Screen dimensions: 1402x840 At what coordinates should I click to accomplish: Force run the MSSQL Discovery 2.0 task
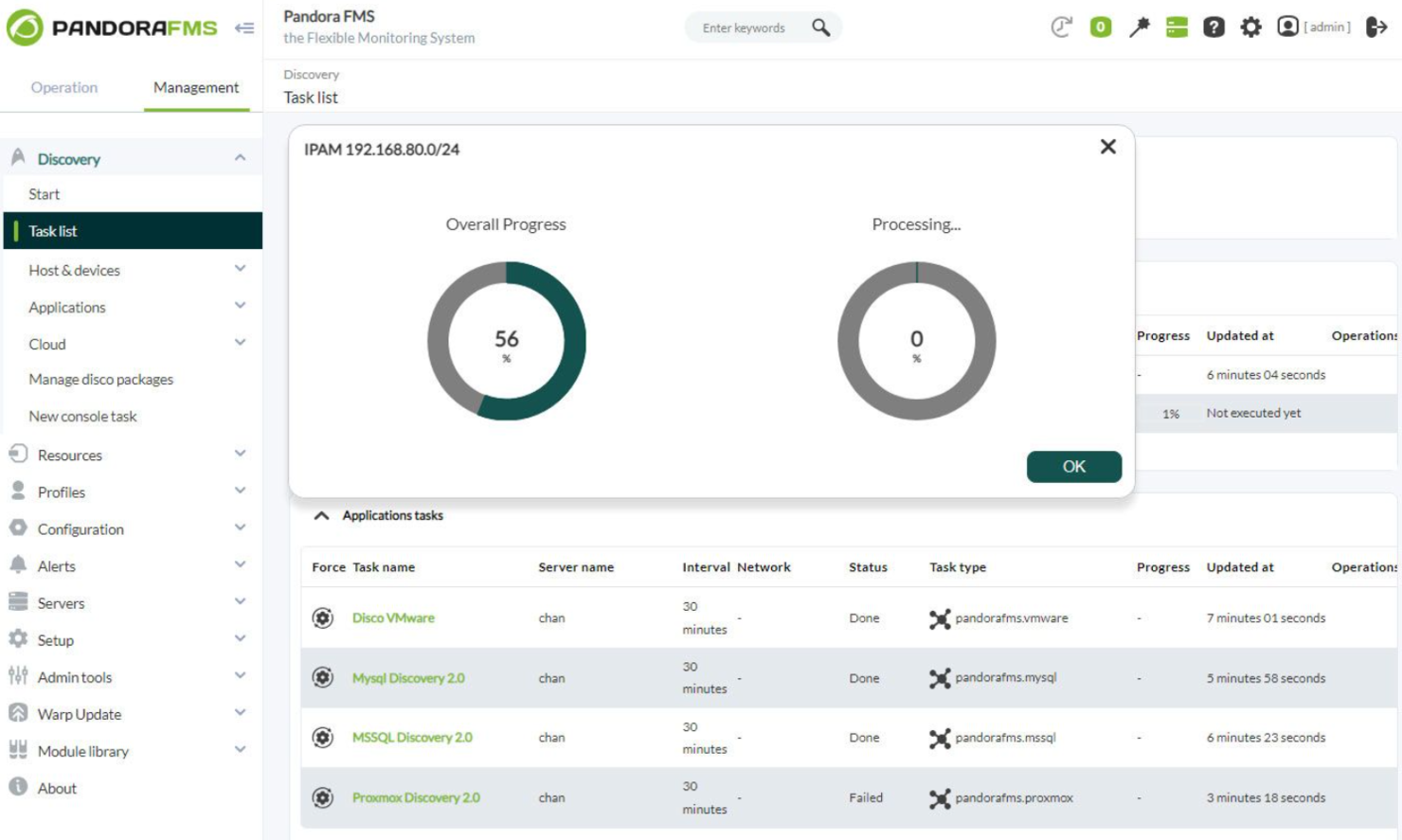pyautogui.click(x=320, y=737)
